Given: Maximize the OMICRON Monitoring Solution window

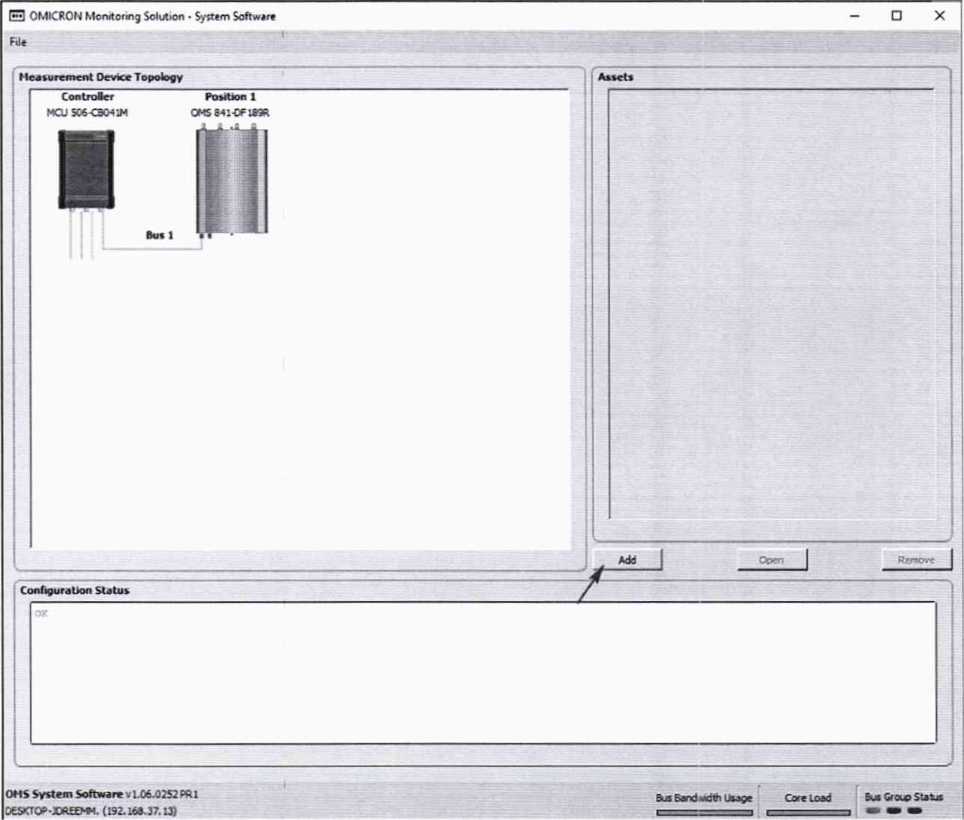Looking at the screenshot, I should click(896, 16).
